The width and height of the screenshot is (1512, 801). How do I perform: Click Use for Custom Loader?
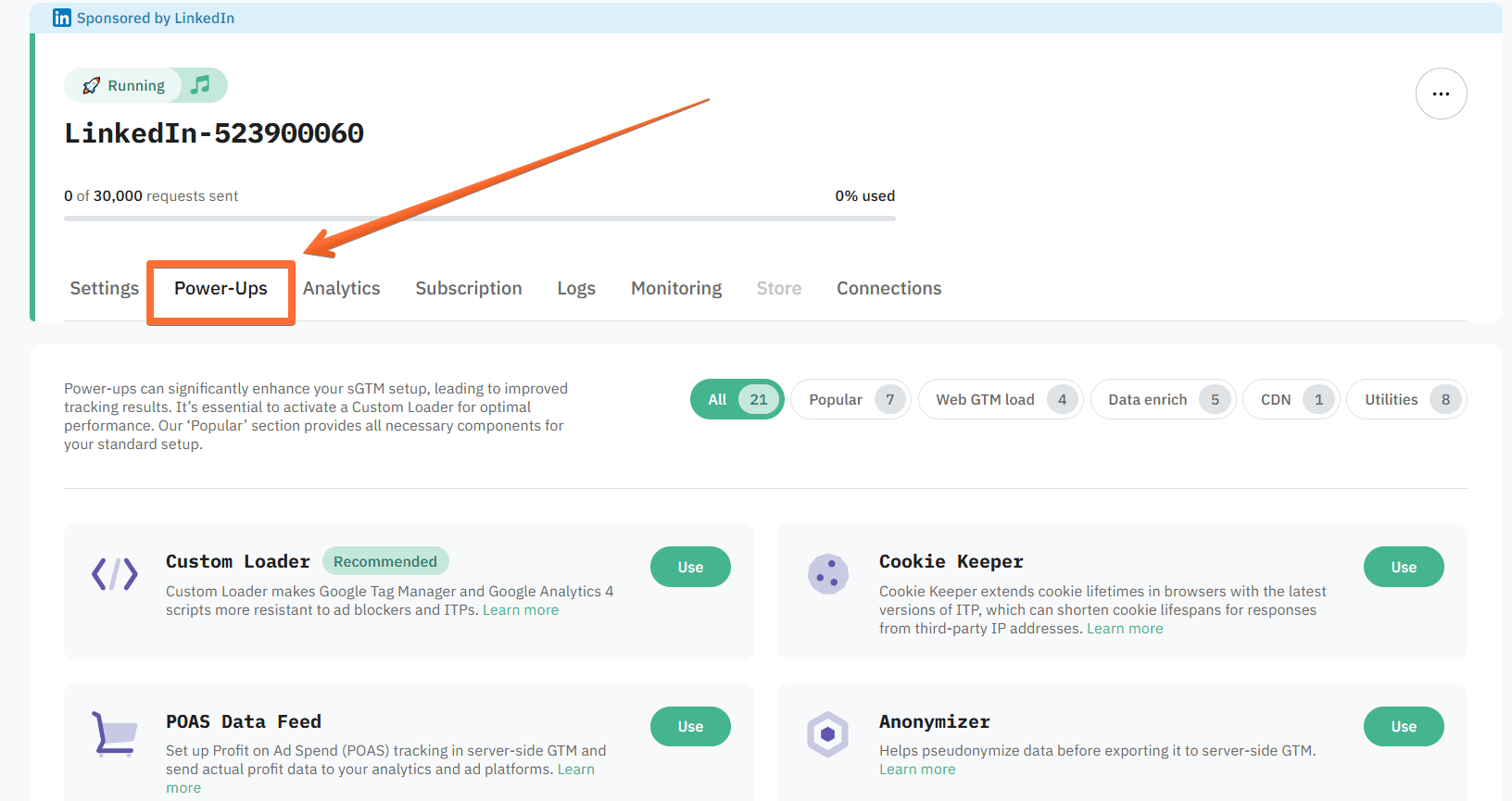point(690,567)
